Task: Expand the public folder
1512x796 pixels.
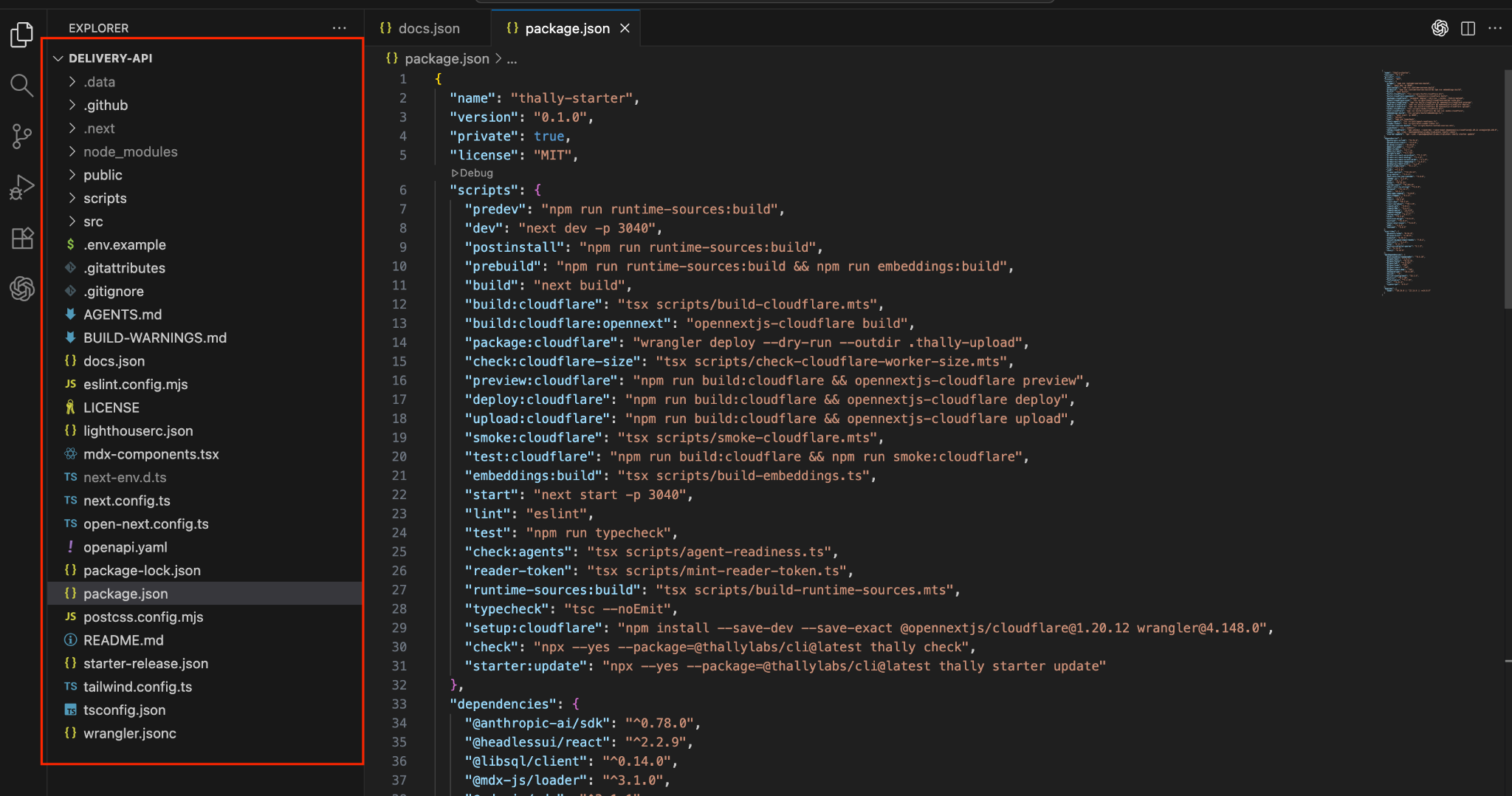Action: (x=72, y=175)
